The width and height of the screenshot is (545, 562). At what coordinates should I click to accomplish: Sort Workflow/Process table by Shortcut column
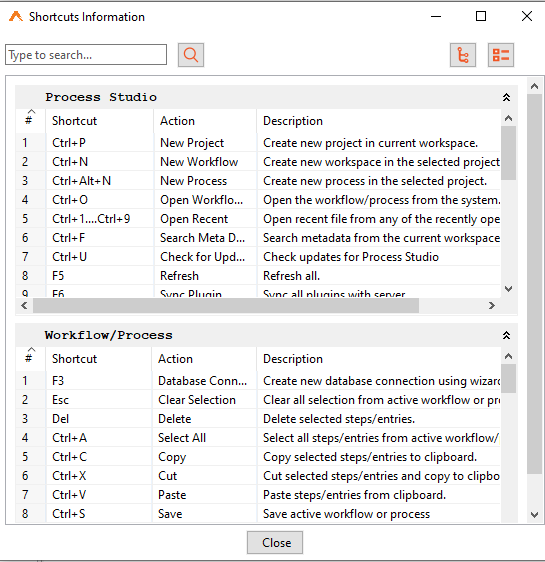click(x=99, y=359)
